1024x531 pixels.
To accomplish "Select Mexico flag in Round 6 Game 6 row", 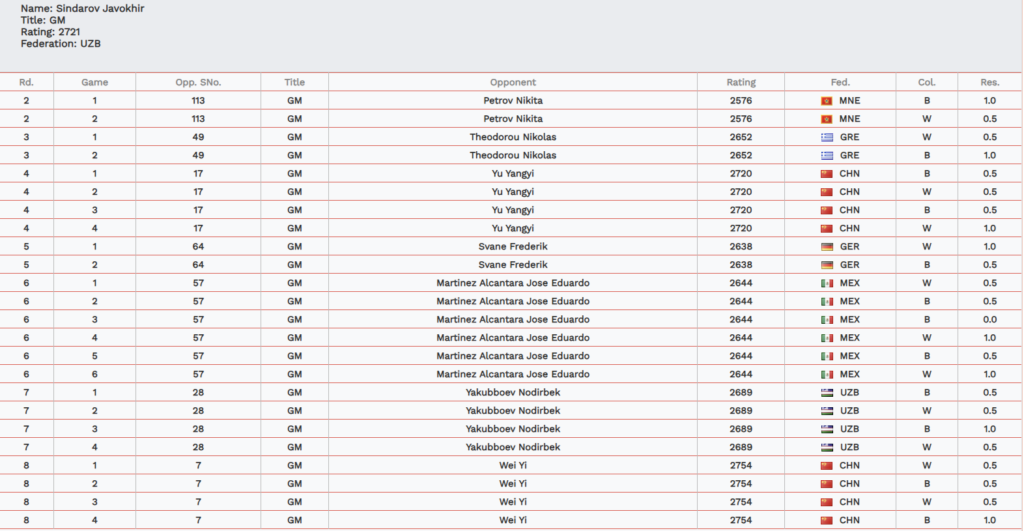I will [x=826, y=374].
